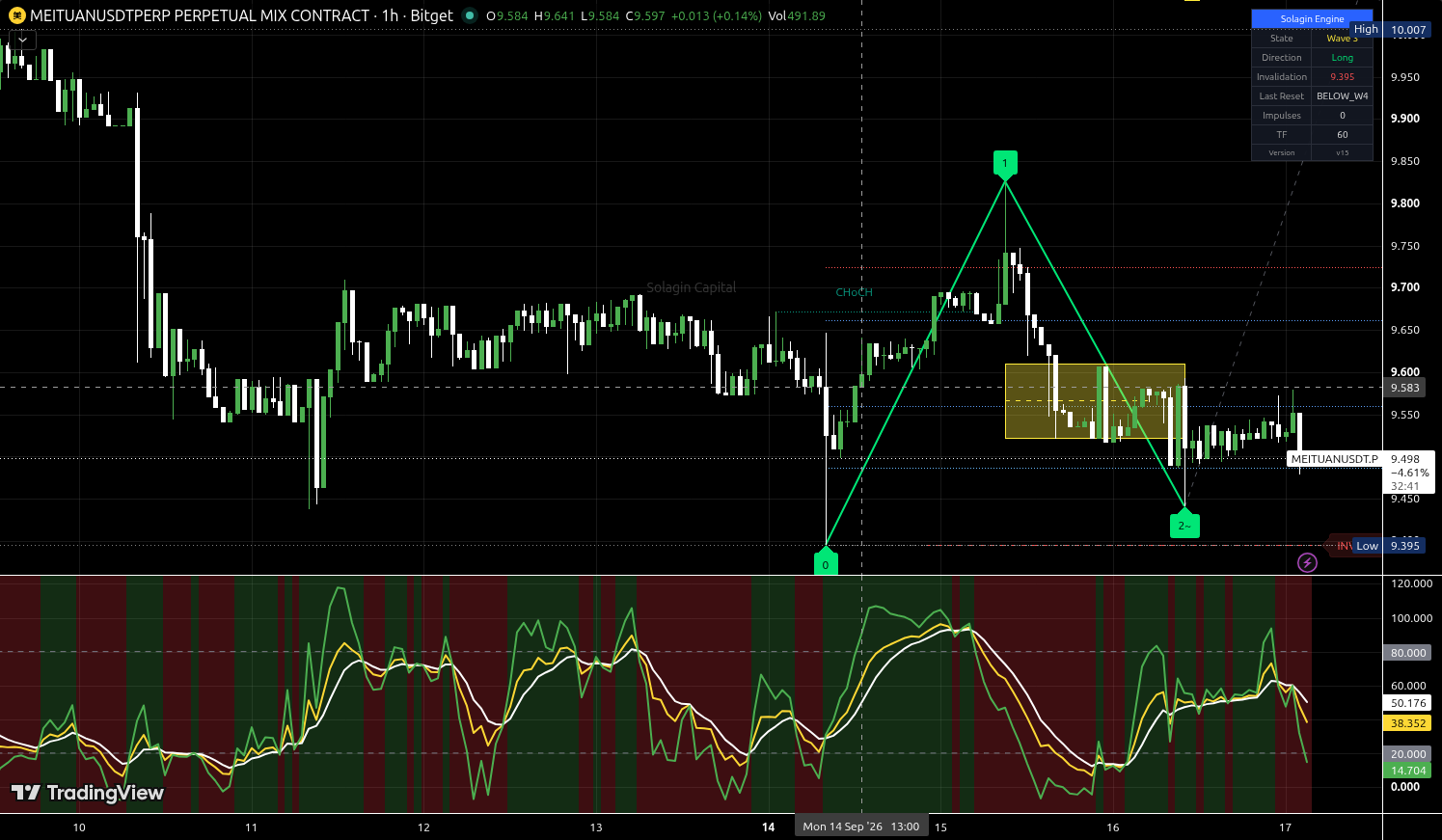
Task: Click the Mon 14 Sep '26 13:00 time label
Action: click(x=861, y=826)
